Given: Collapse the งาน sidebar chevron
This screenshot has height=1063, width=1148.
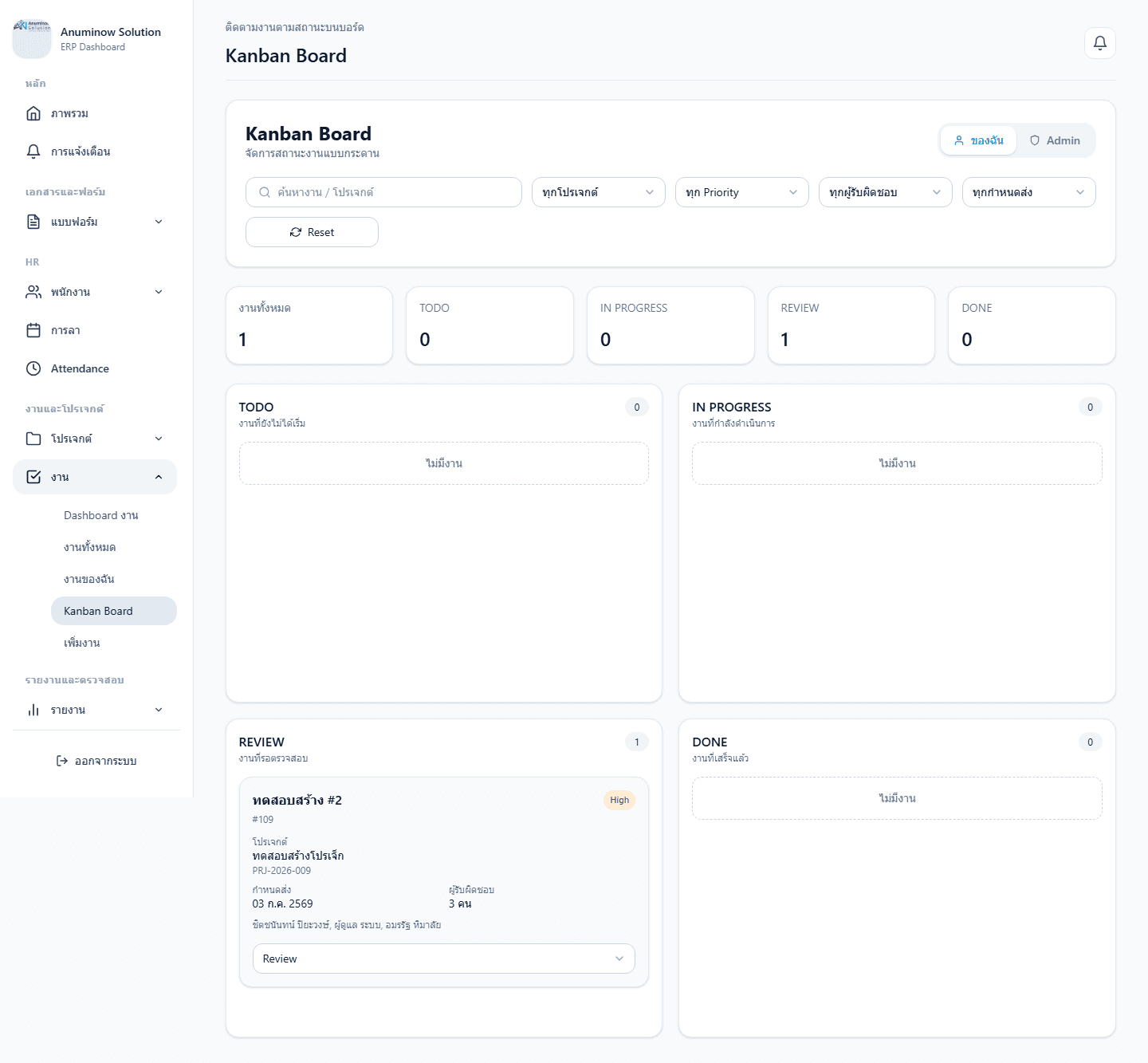Looking at the screenshot, I should [159, 477].
